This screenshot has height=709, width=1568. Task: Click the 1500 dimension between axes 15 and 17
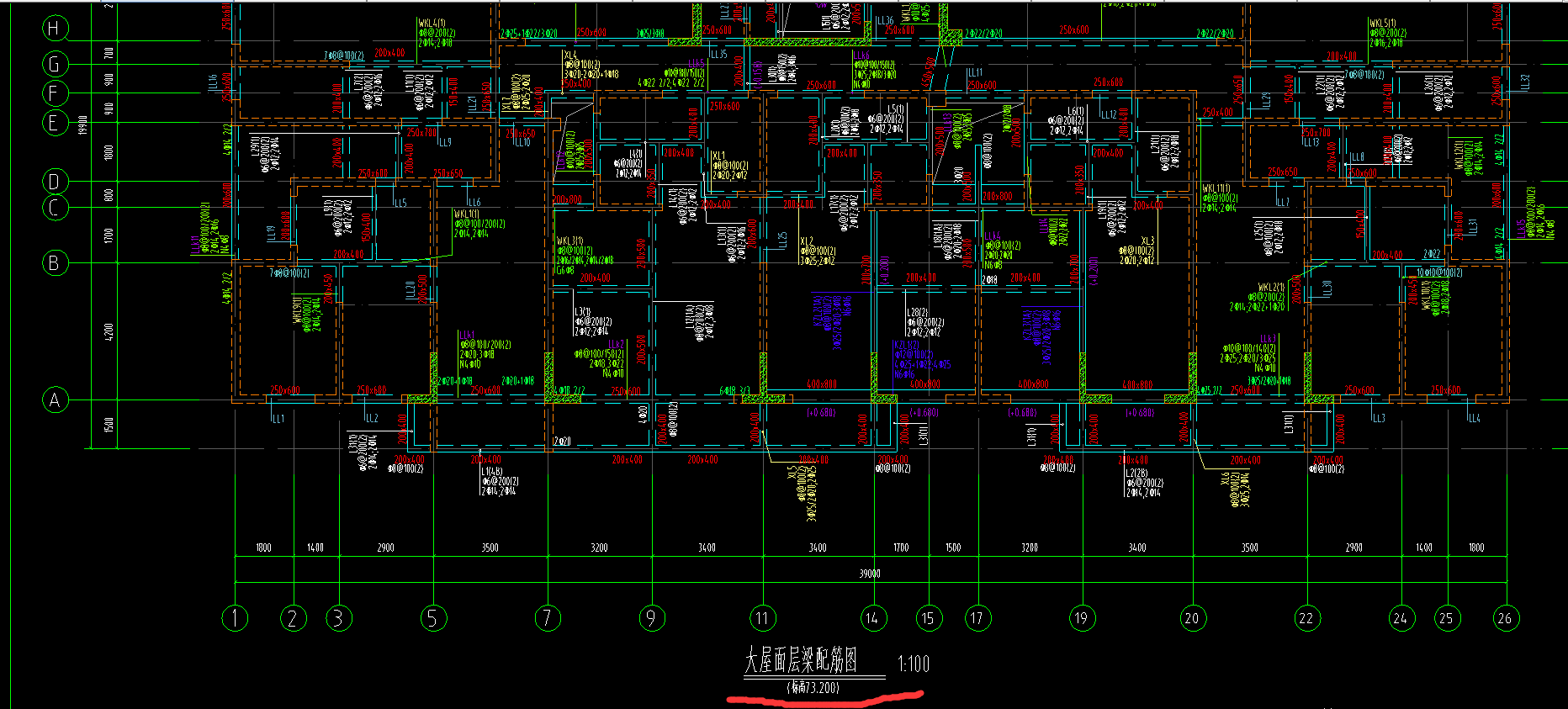coord(953,548)
